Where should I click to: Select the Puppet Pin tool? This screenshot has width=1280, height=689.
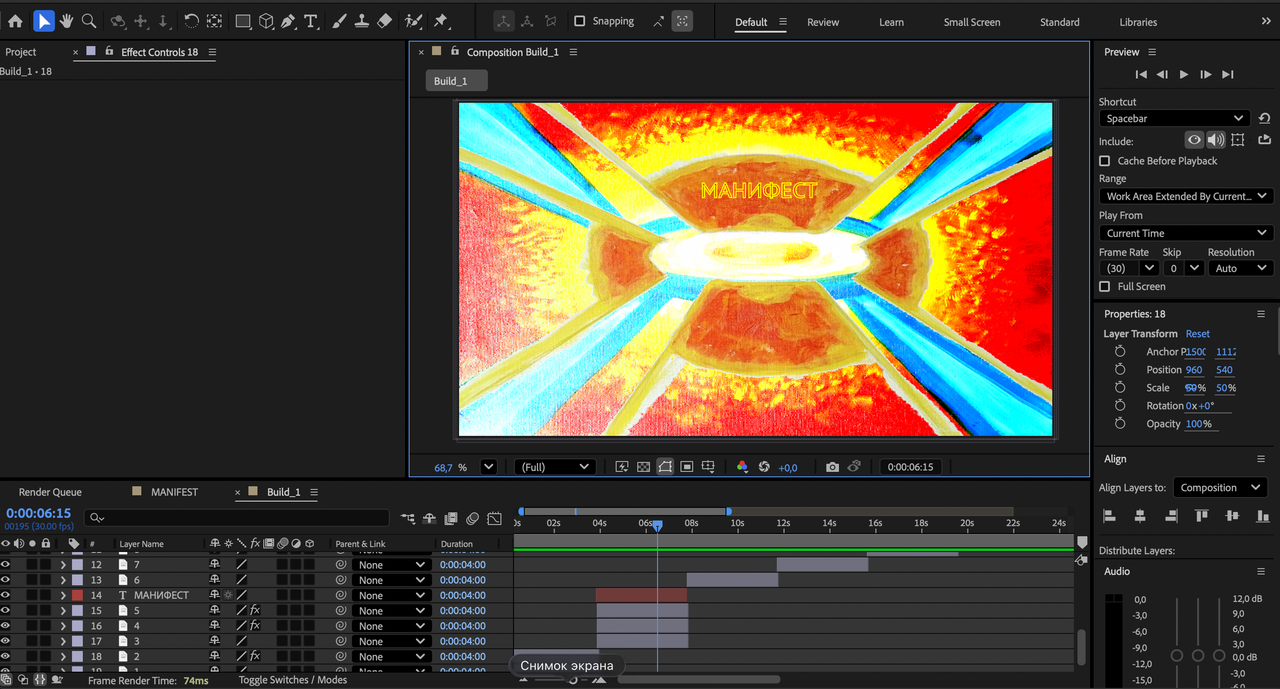441,21
